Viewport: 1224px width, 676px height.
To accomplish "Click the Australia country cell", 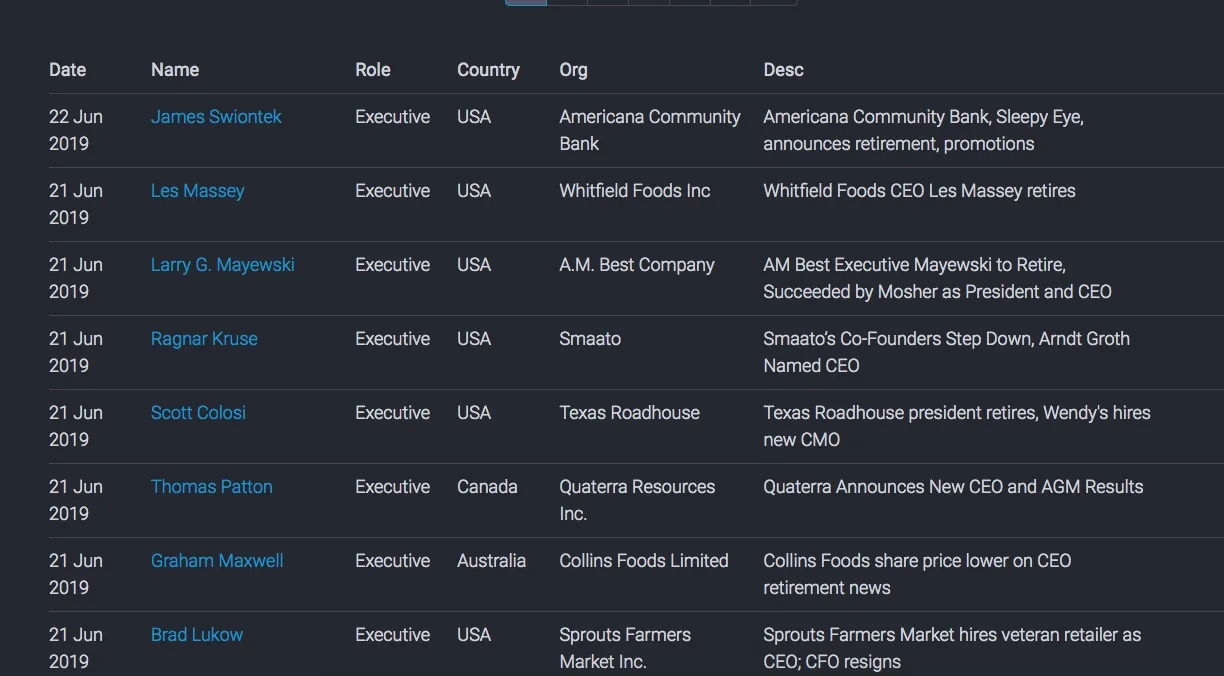I will pyautogui.click(x=491, y=561).
